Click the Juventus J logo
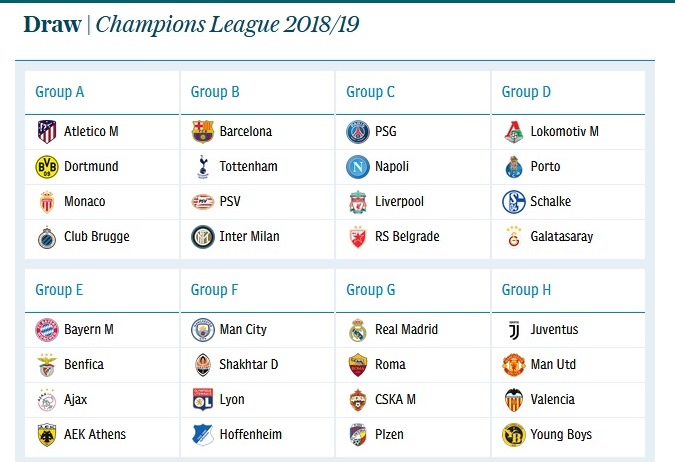 click(x=514, y=330)
